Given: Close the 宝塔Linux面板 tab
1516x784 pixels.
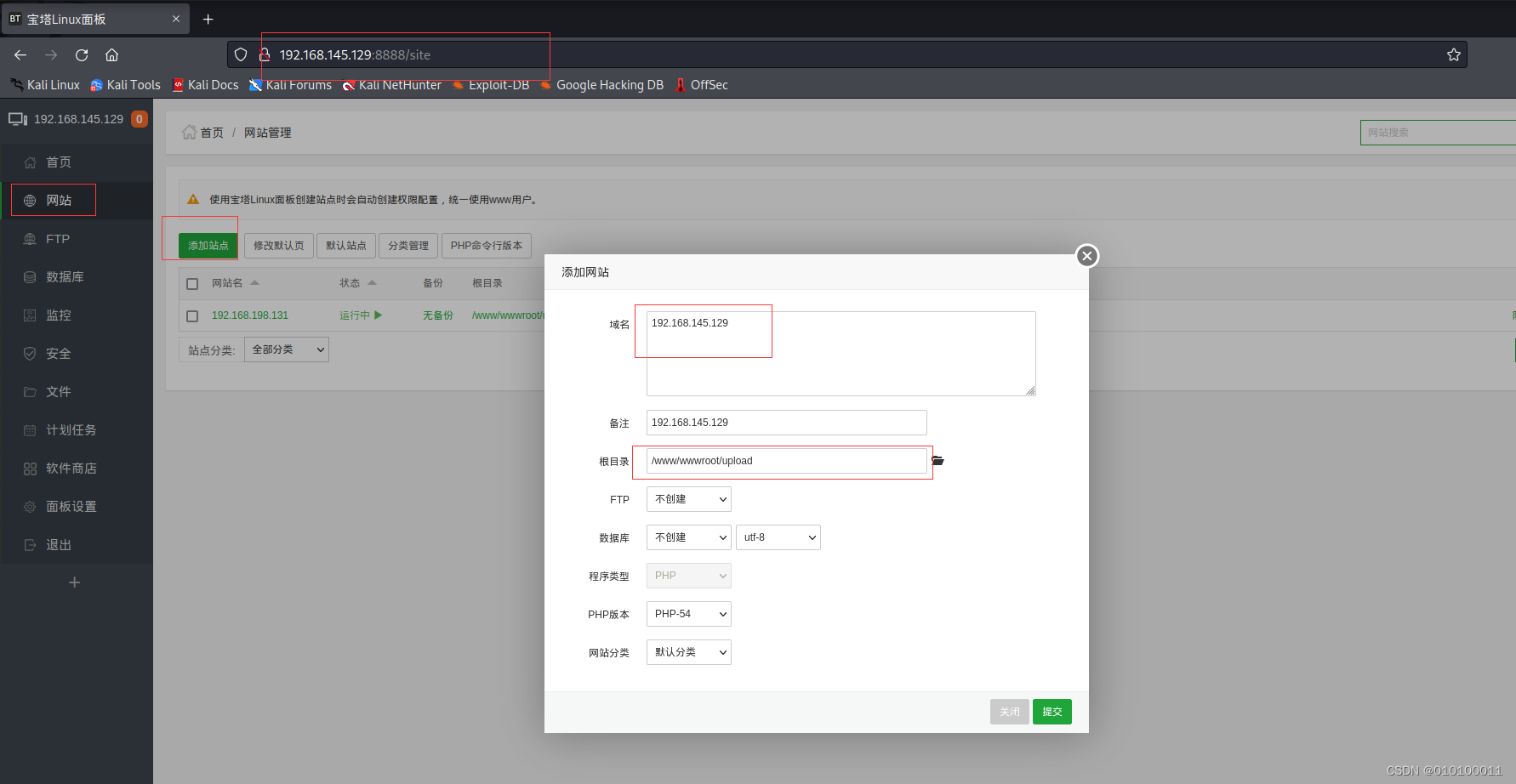Looking at the screenshot, I should pyautogui.click(x=176, y=19).
